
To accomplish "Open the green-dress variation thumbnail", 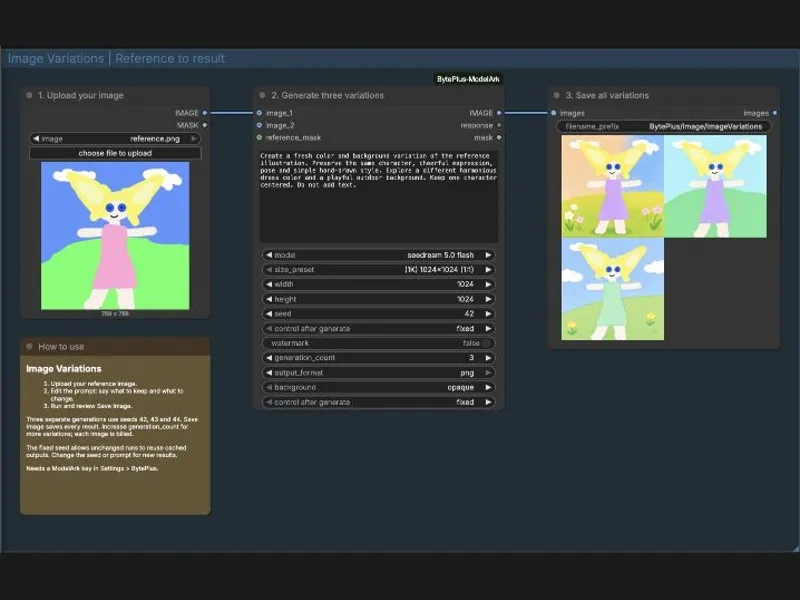I will coord(612,289).
